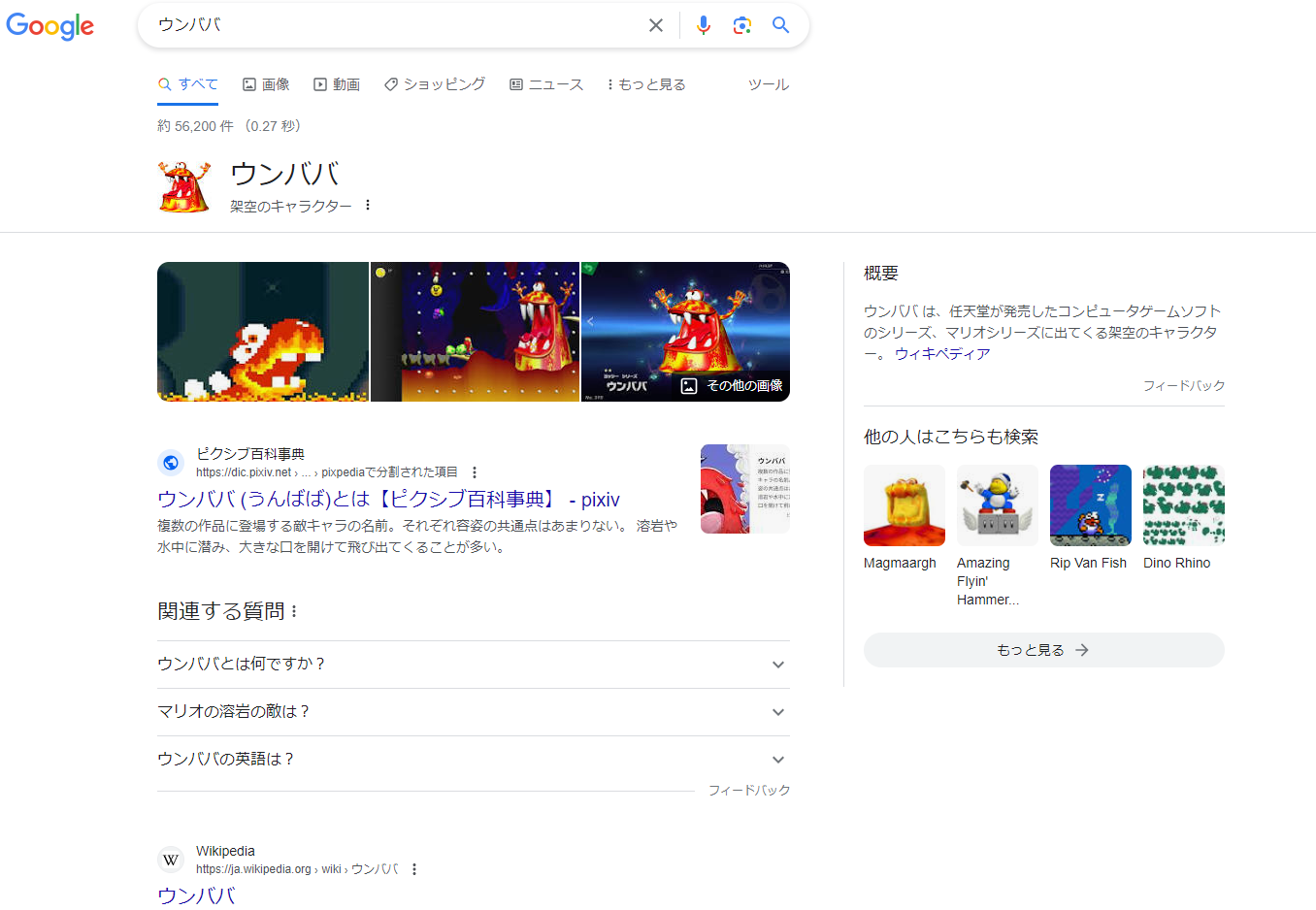Open ウィキペディア link in overview panel
1316x910 pixels.
942,354
